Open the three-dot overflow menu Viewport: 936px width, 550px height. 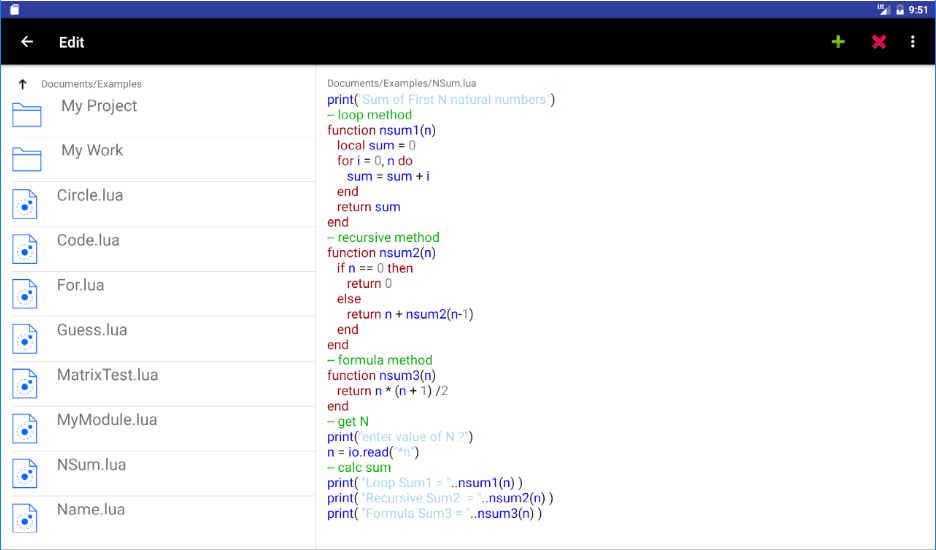[x=913, y=42]
